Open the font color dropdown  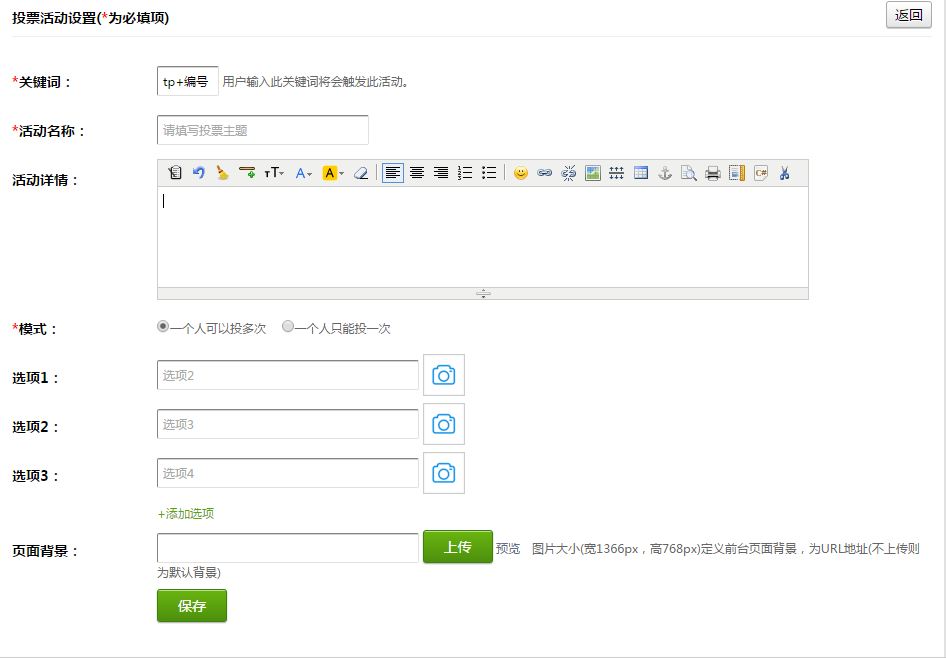pos(304,173)
